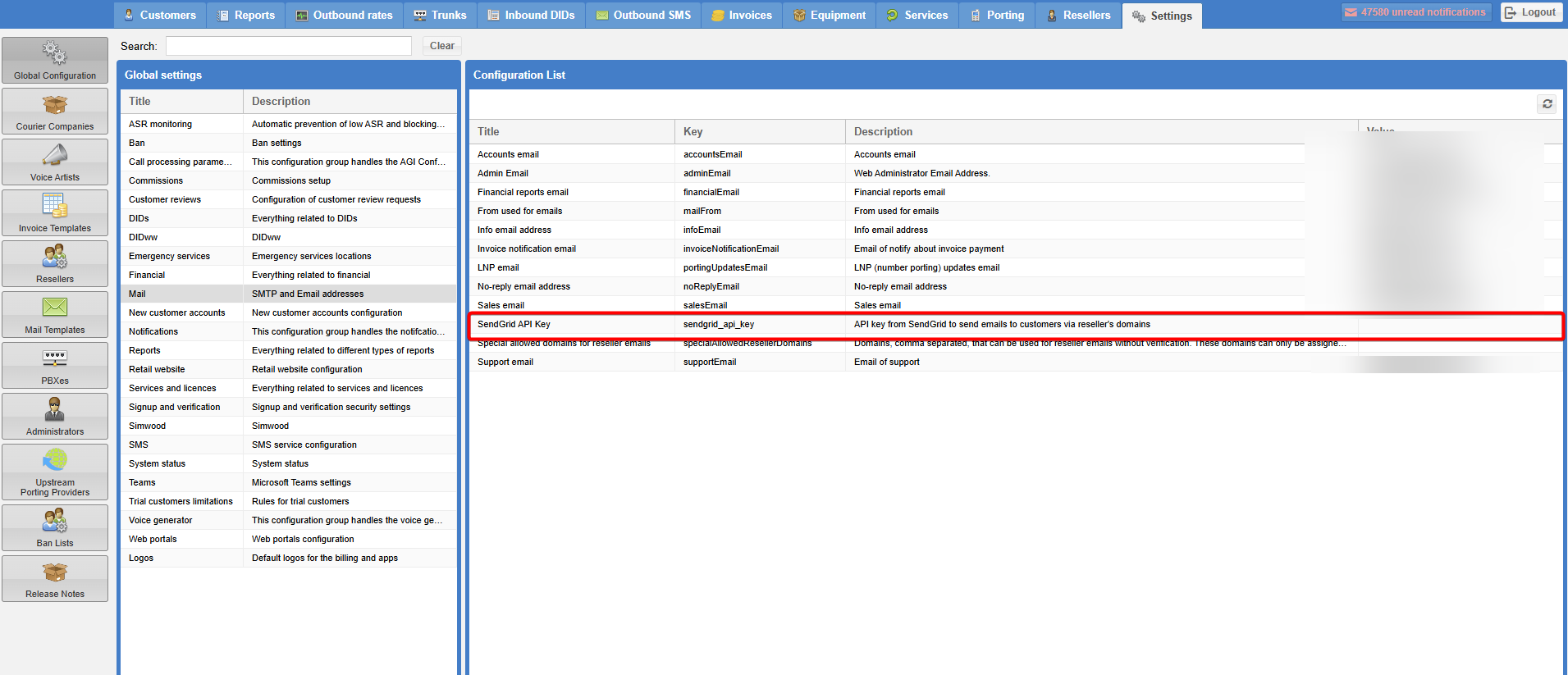Screen dimensions: 1568x675
Task: Open Invoice Templates sidebar icon
Action: 55,206
